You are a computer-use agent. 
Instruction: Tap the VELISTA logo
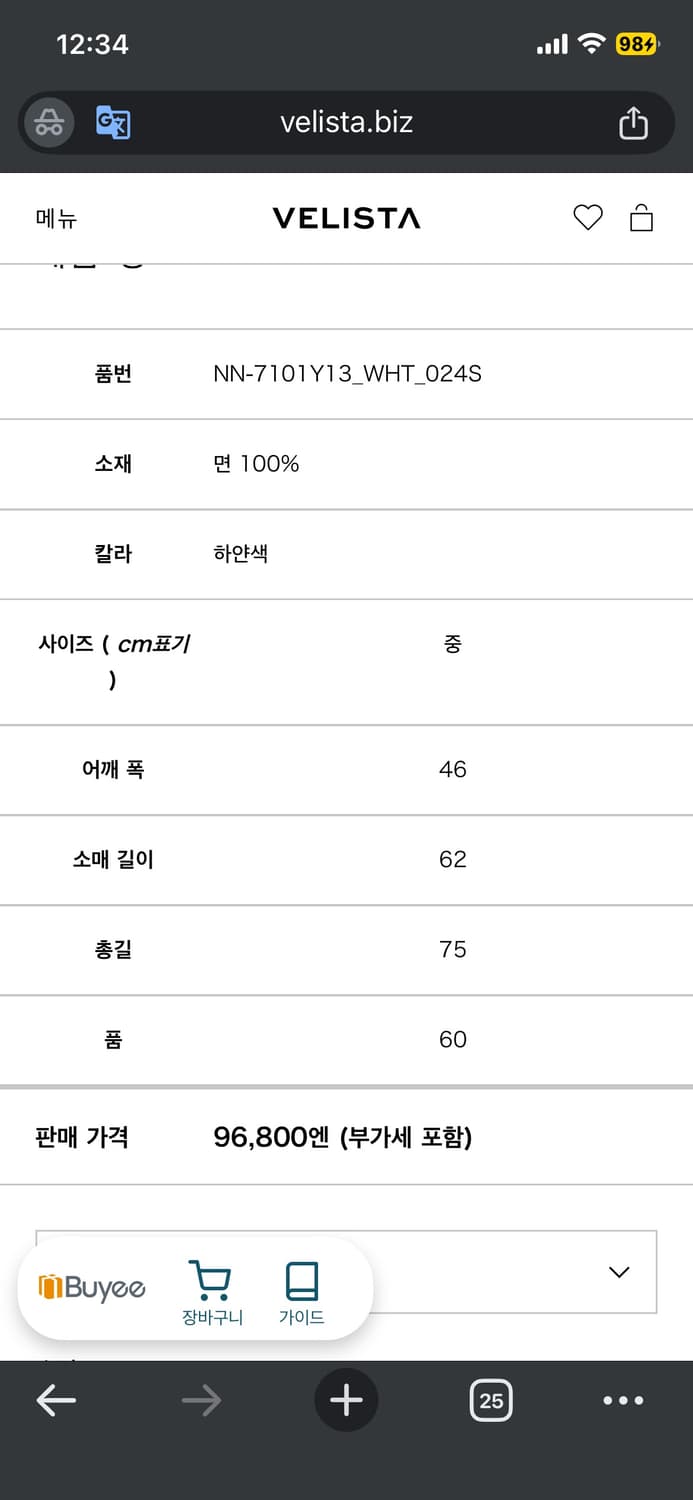coord(346,218)
